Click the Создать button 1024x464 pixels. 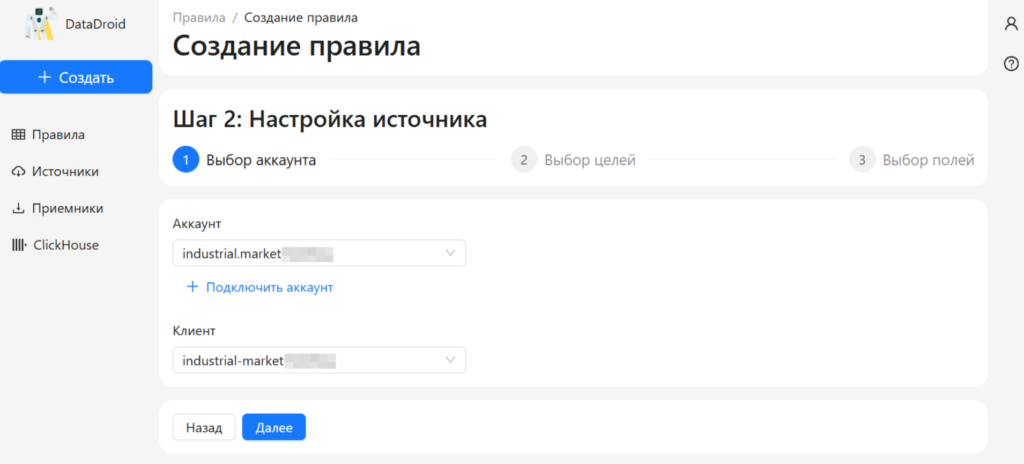tap(76, 77)
